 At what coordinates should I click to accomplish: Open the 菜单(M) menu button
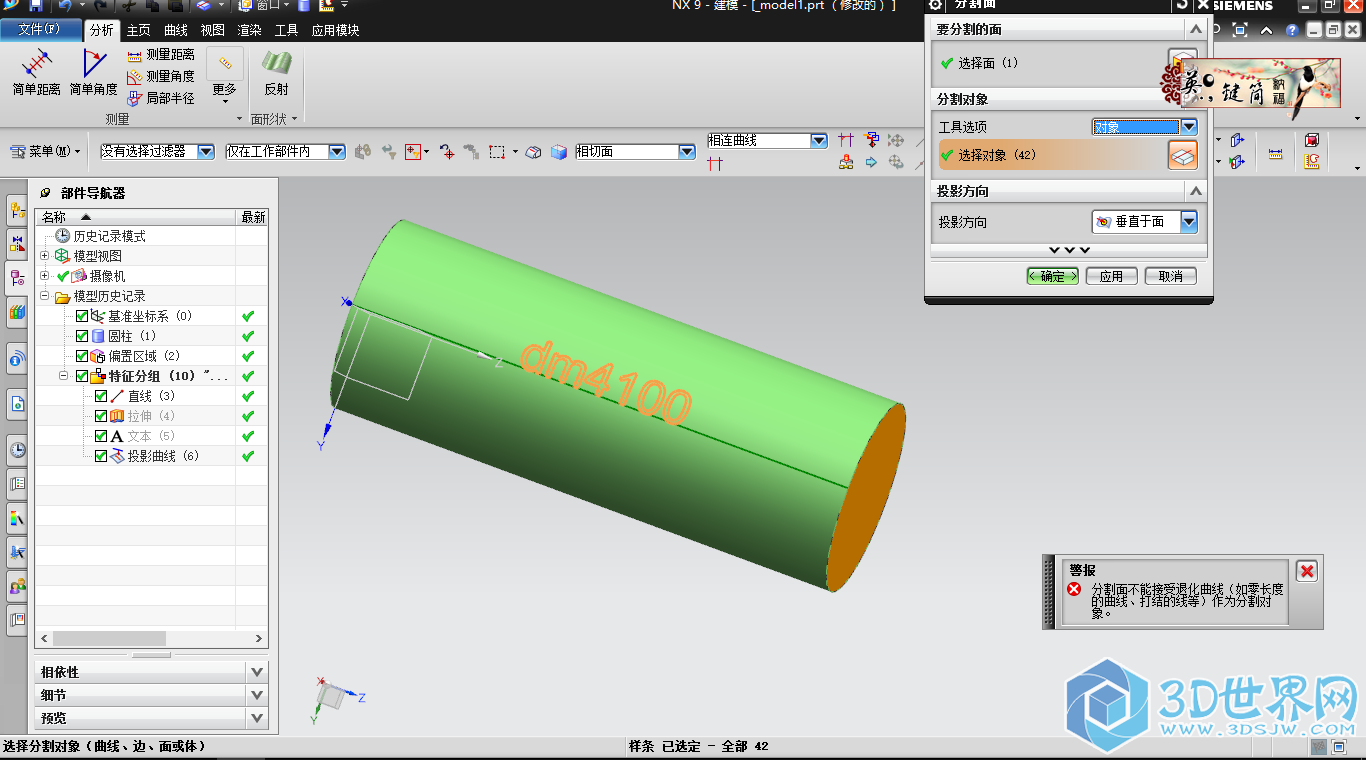(46, 151)
